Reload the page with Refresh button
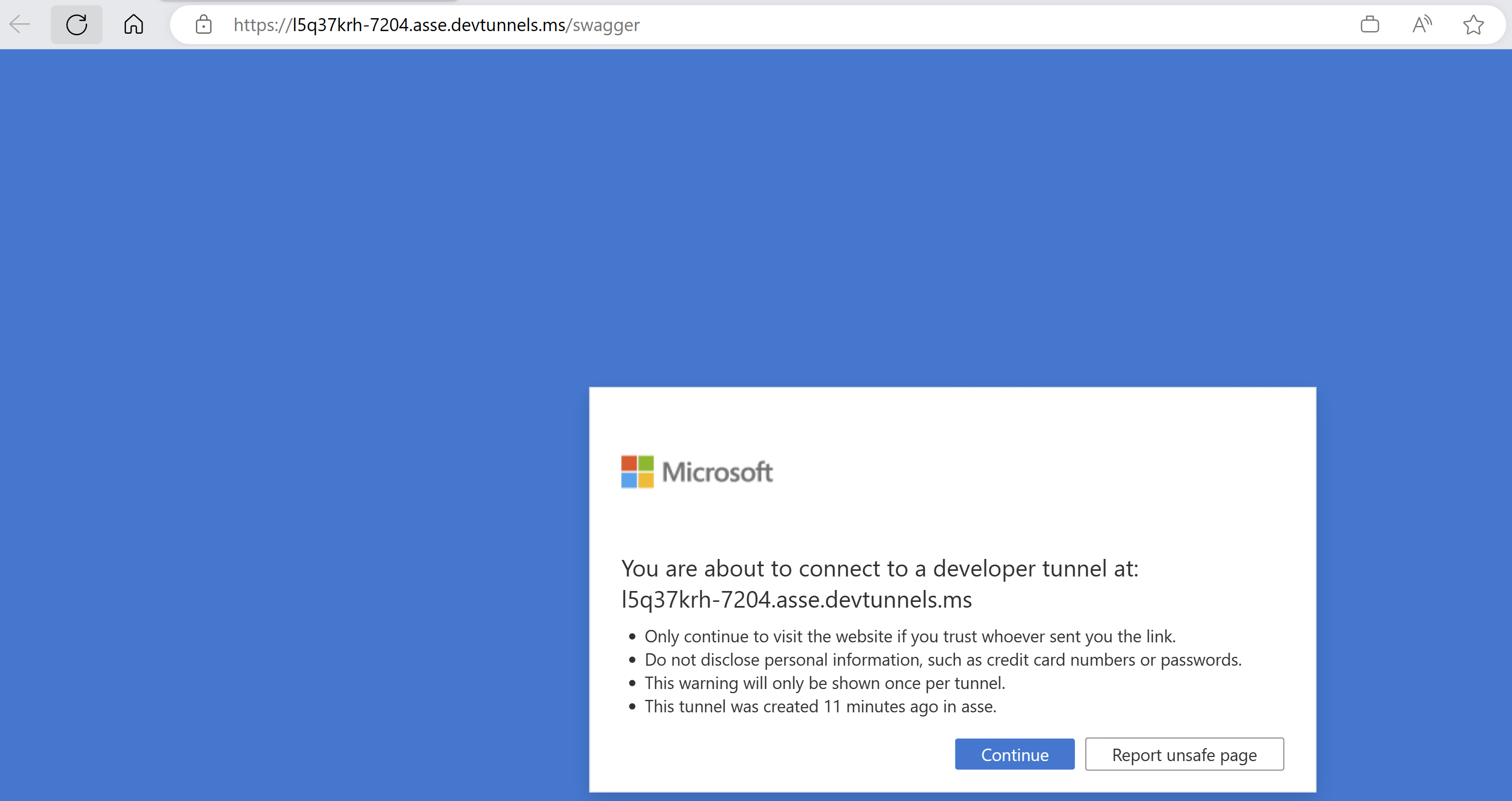Image resolution: width=1512 pixels, height=801 pixels. 76,25
